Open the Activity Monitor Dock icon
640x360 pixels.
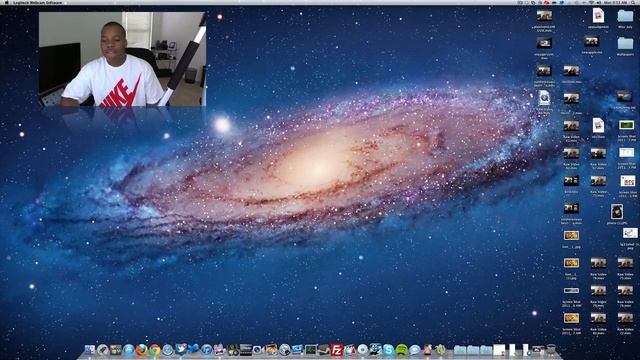click(310, 350)
